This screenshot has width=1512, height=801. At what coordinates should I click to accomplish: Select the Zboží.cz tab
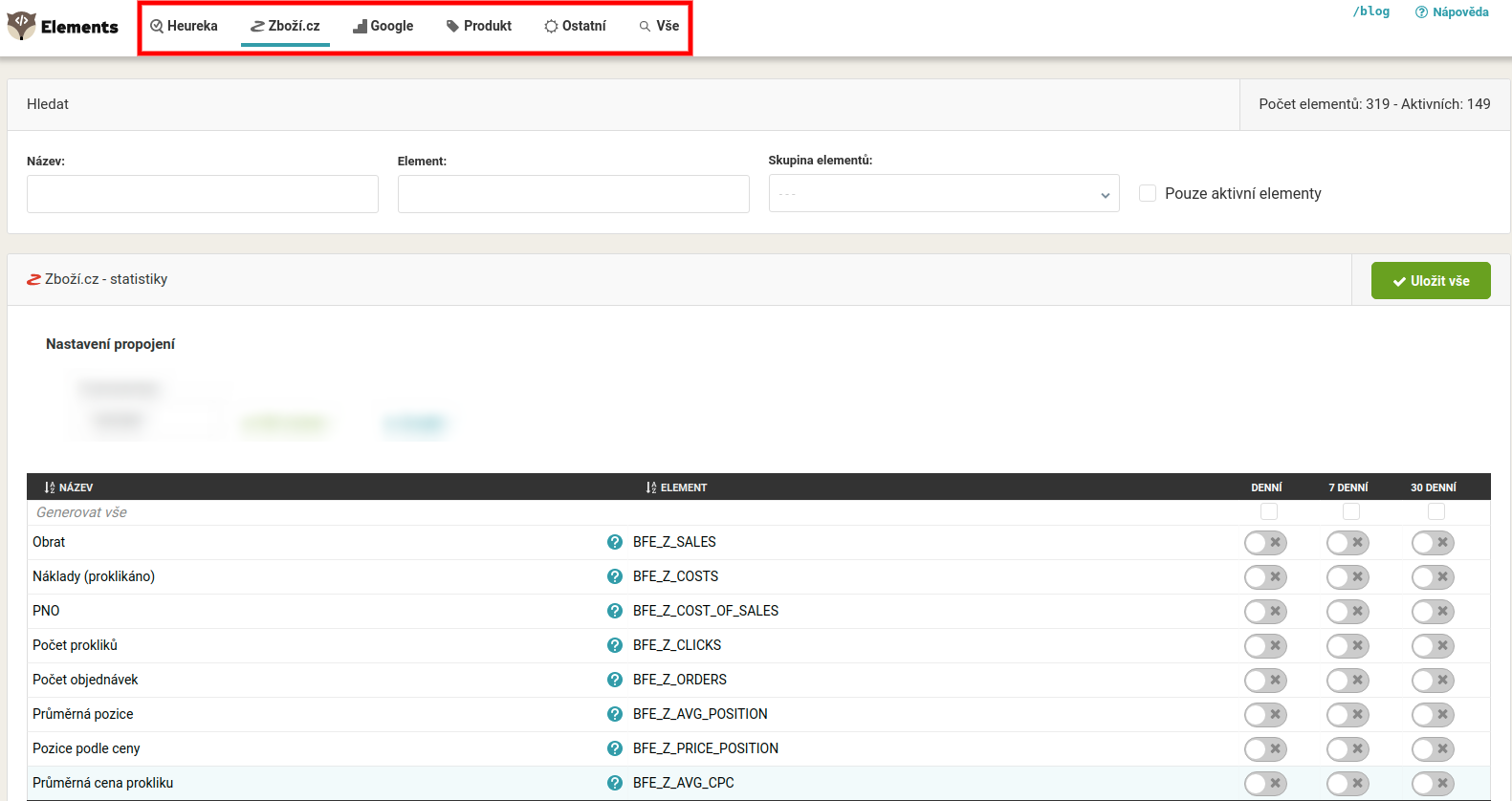285,26
